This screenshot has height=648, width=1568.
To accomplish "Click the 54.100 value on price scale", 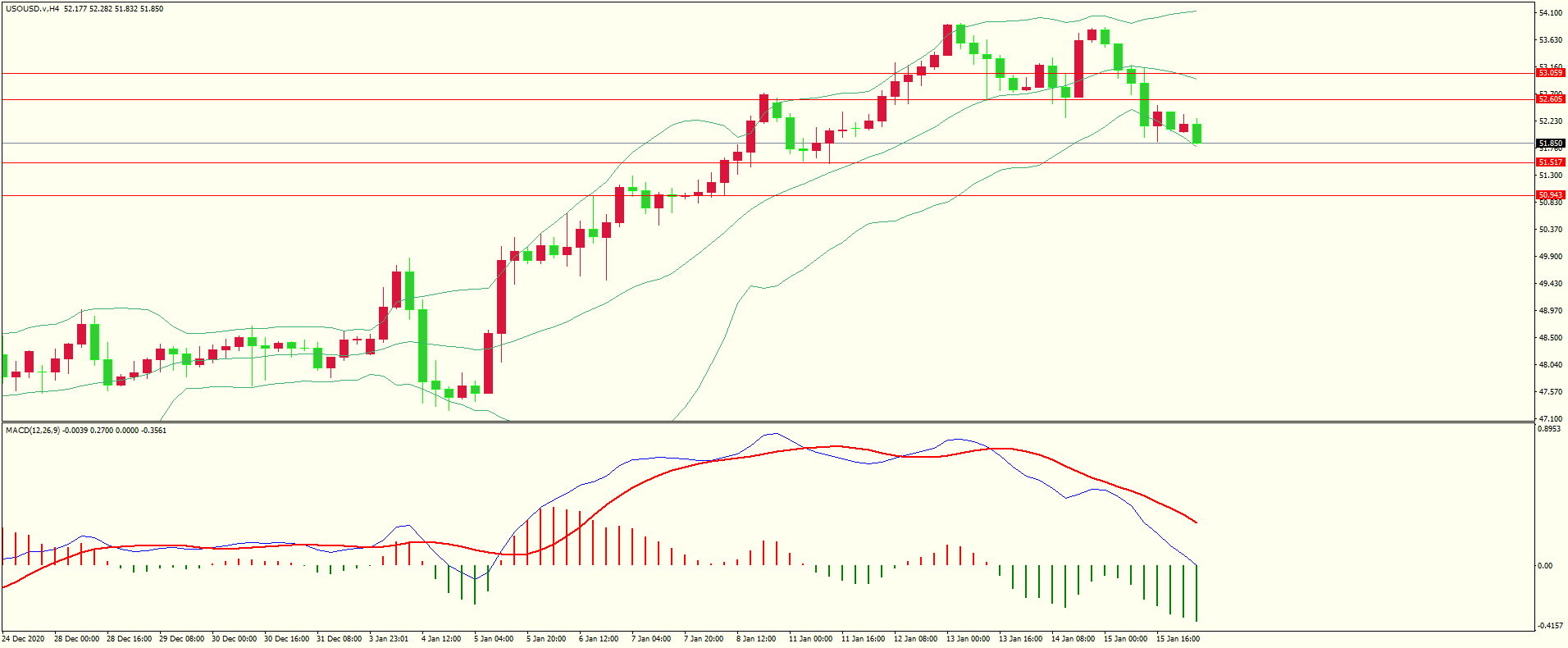I will point(1550,13).
